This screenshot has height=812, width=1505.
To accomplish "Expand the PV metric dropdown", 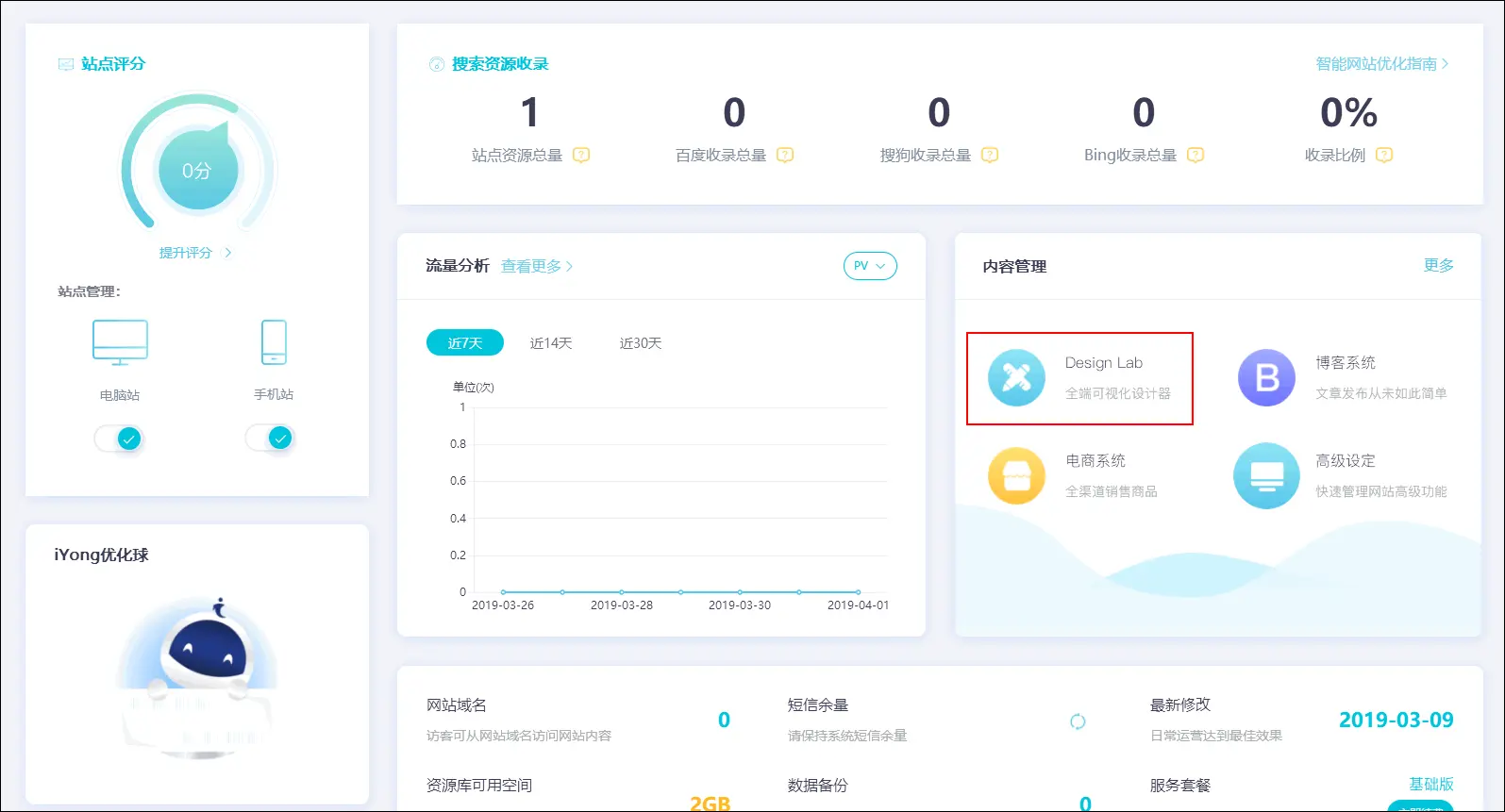I will pos(869,266).
